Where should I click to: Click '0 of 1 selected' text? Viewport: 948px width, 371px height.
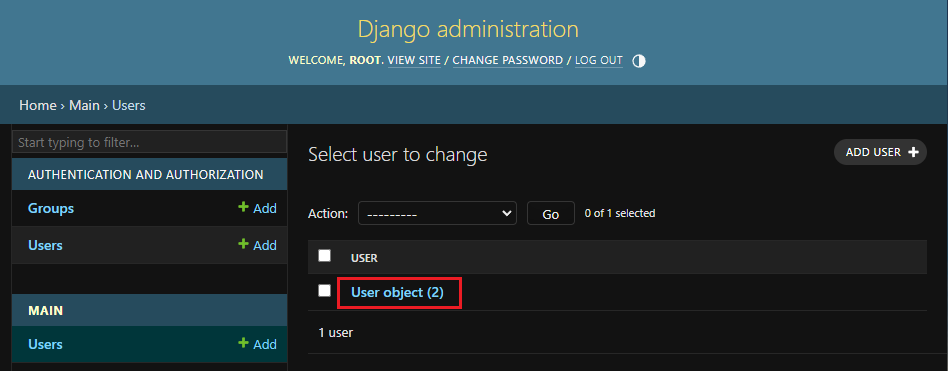[620, 213]
